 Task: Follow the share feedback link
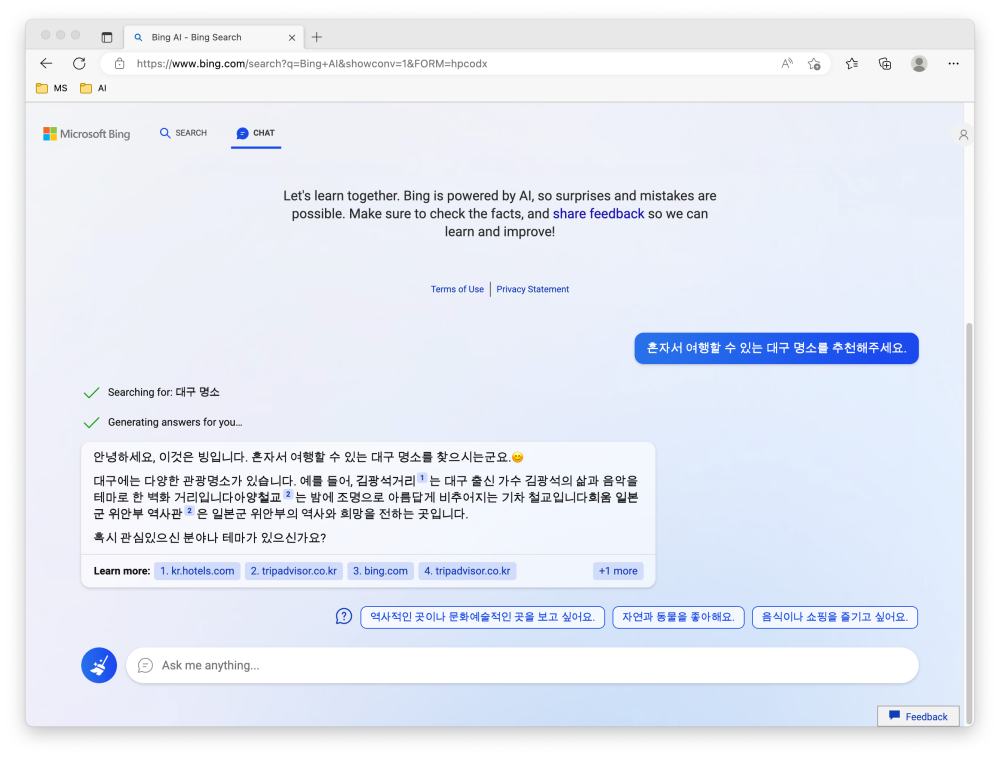tap(598, 214)
